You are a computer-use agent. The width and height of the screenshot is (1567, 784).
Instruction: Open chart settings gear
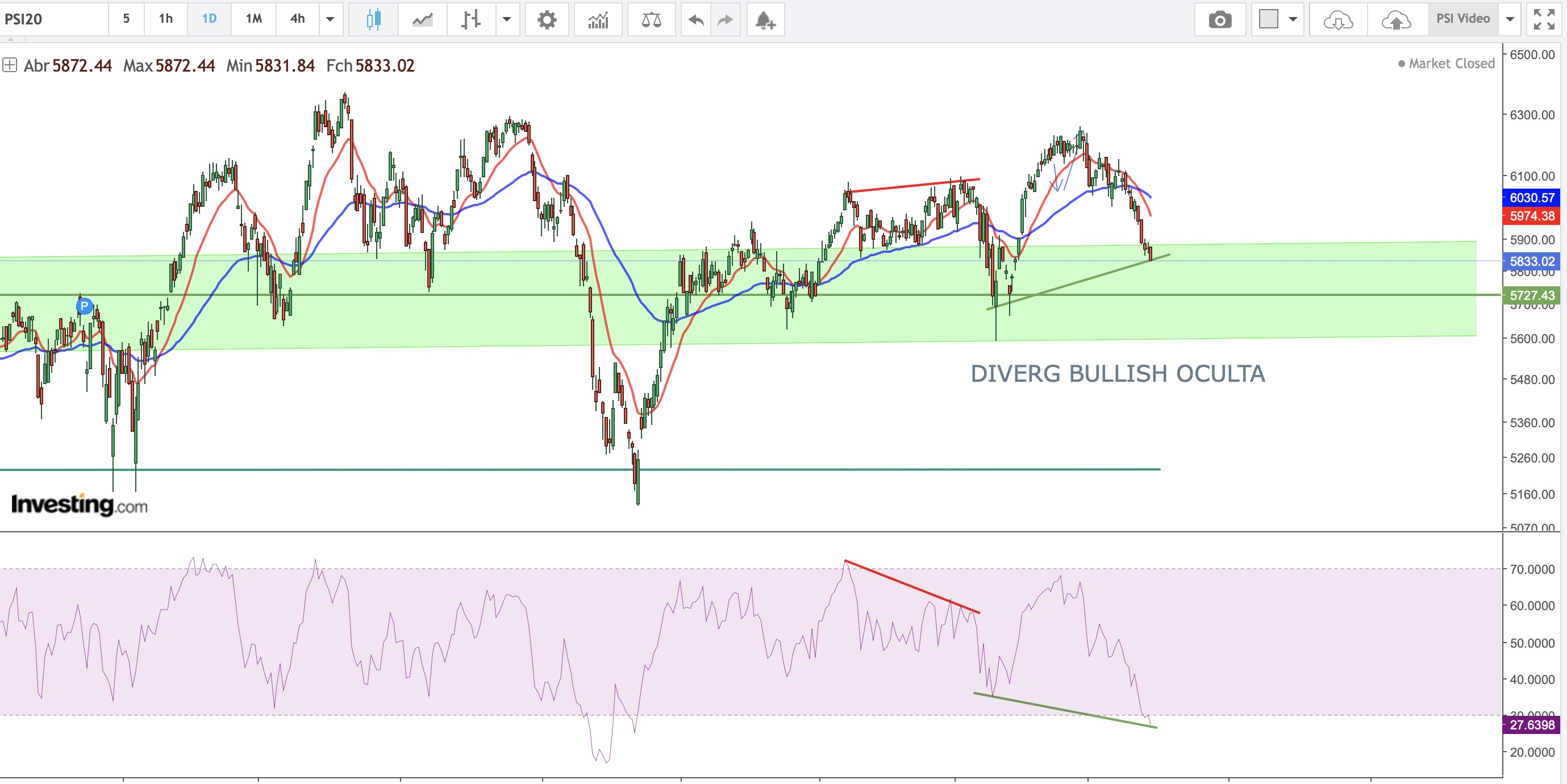click(x=547, y=19)
